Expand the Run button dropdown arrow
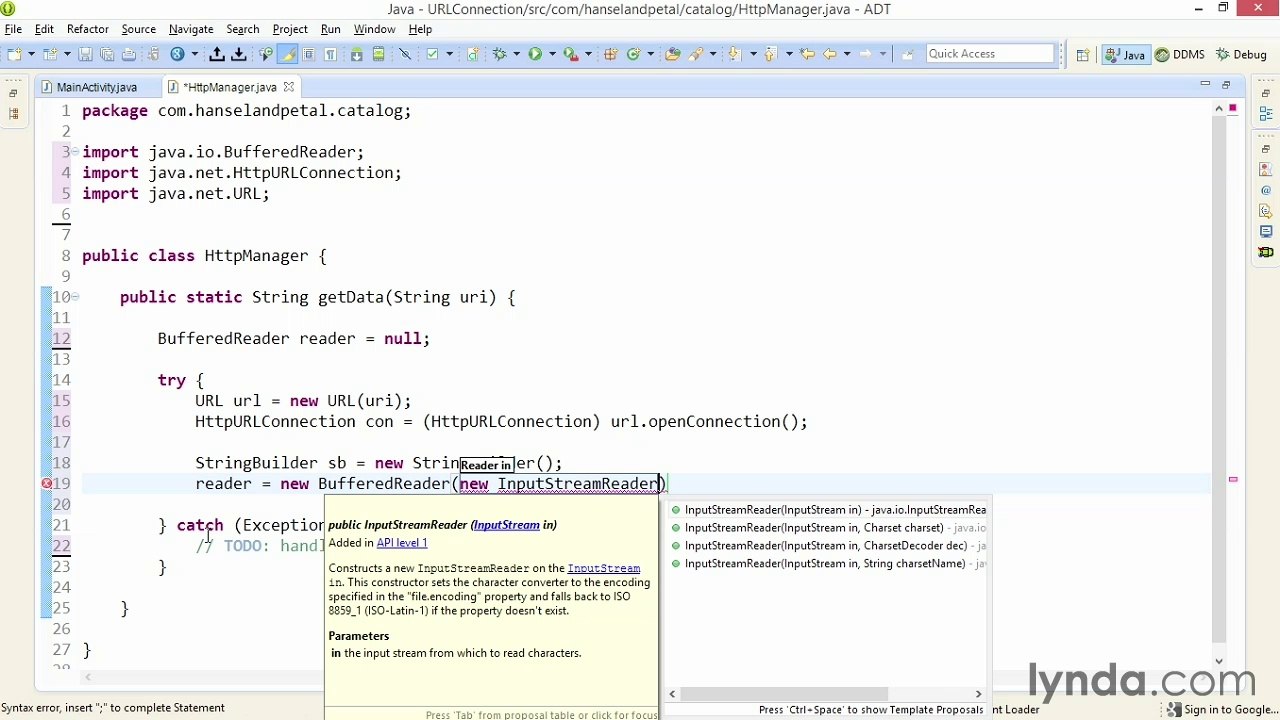 pyautogui.click(x=552, y=54)
